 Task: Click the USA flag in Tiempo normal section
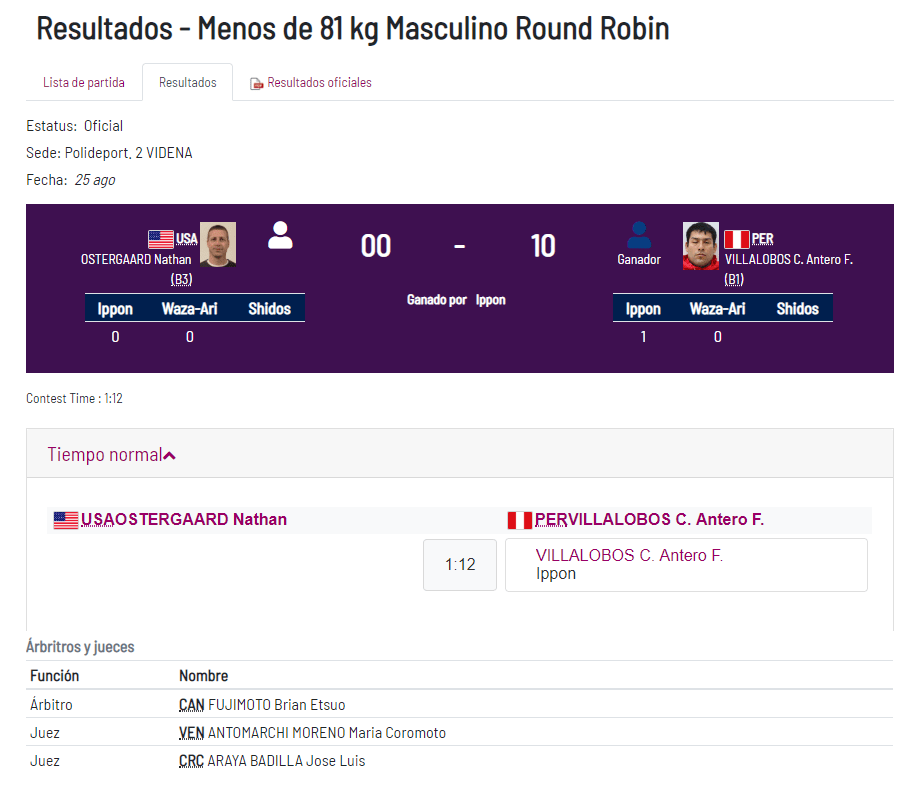(x=66, y=520)
